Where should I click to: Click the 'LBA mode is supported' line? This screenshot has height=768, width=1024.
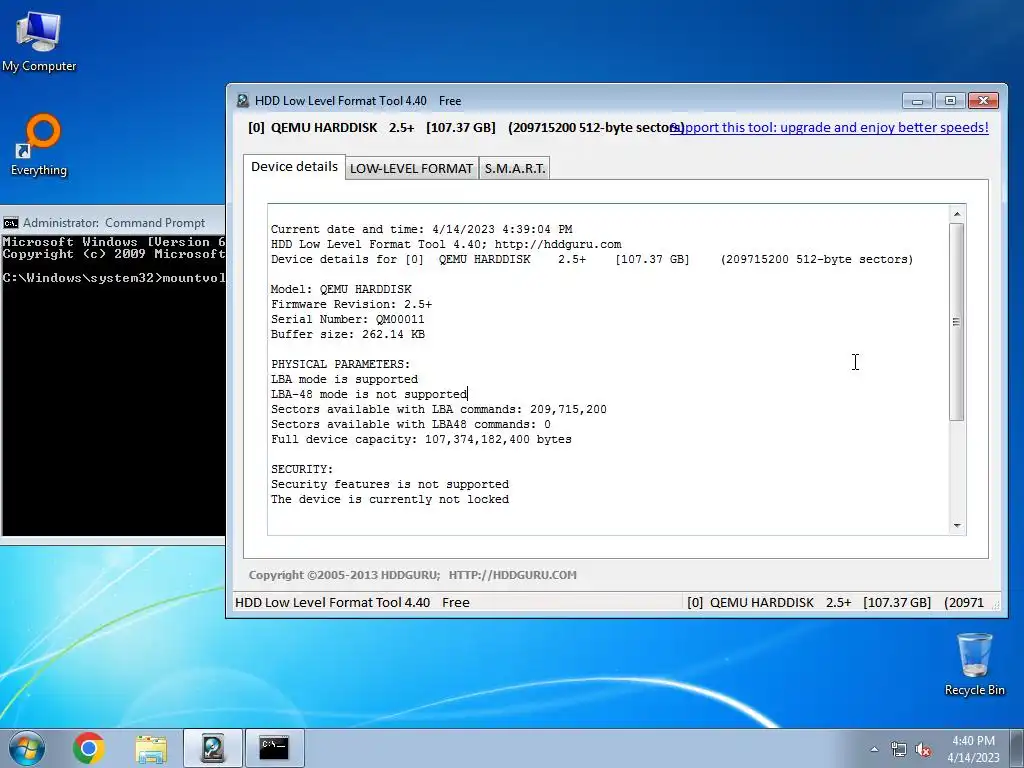pyautogui.click(x=344, y=379)
